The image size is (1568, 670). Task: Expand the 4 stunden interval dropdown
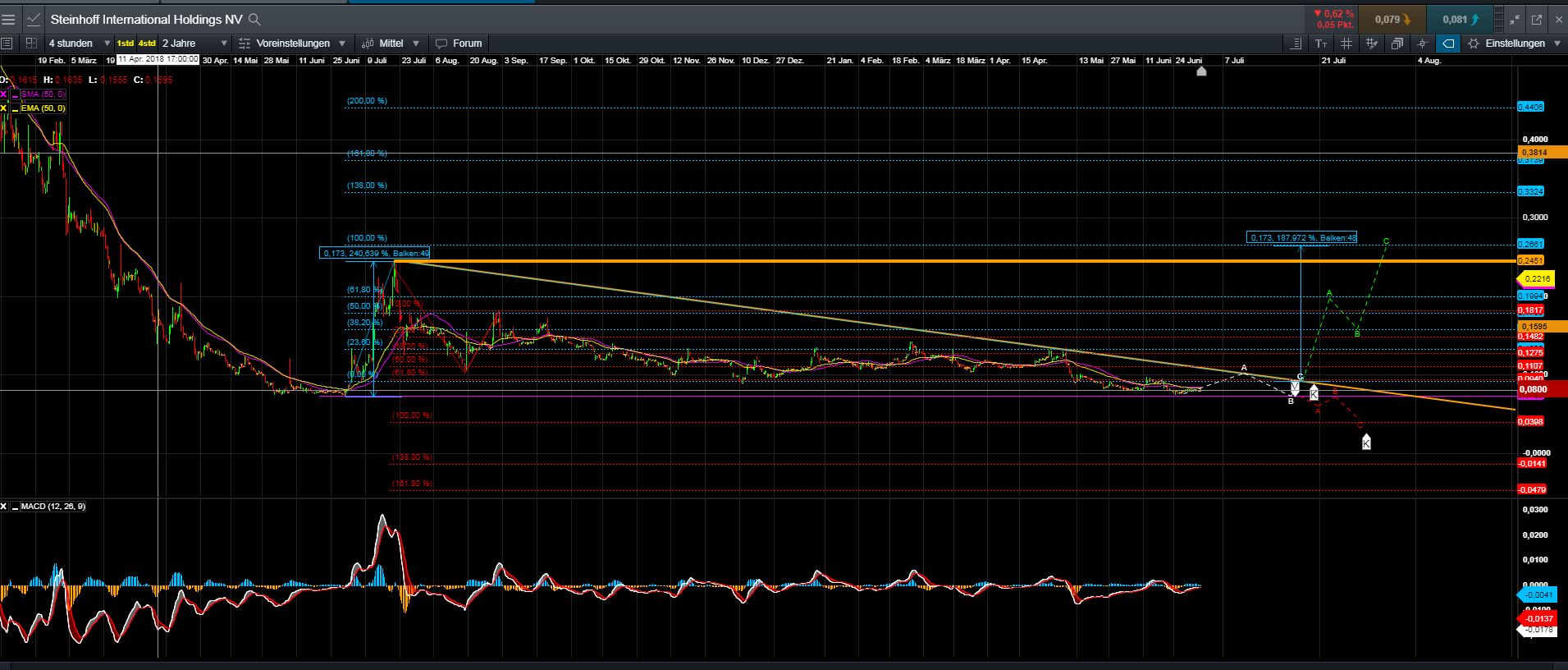(80, 44)
